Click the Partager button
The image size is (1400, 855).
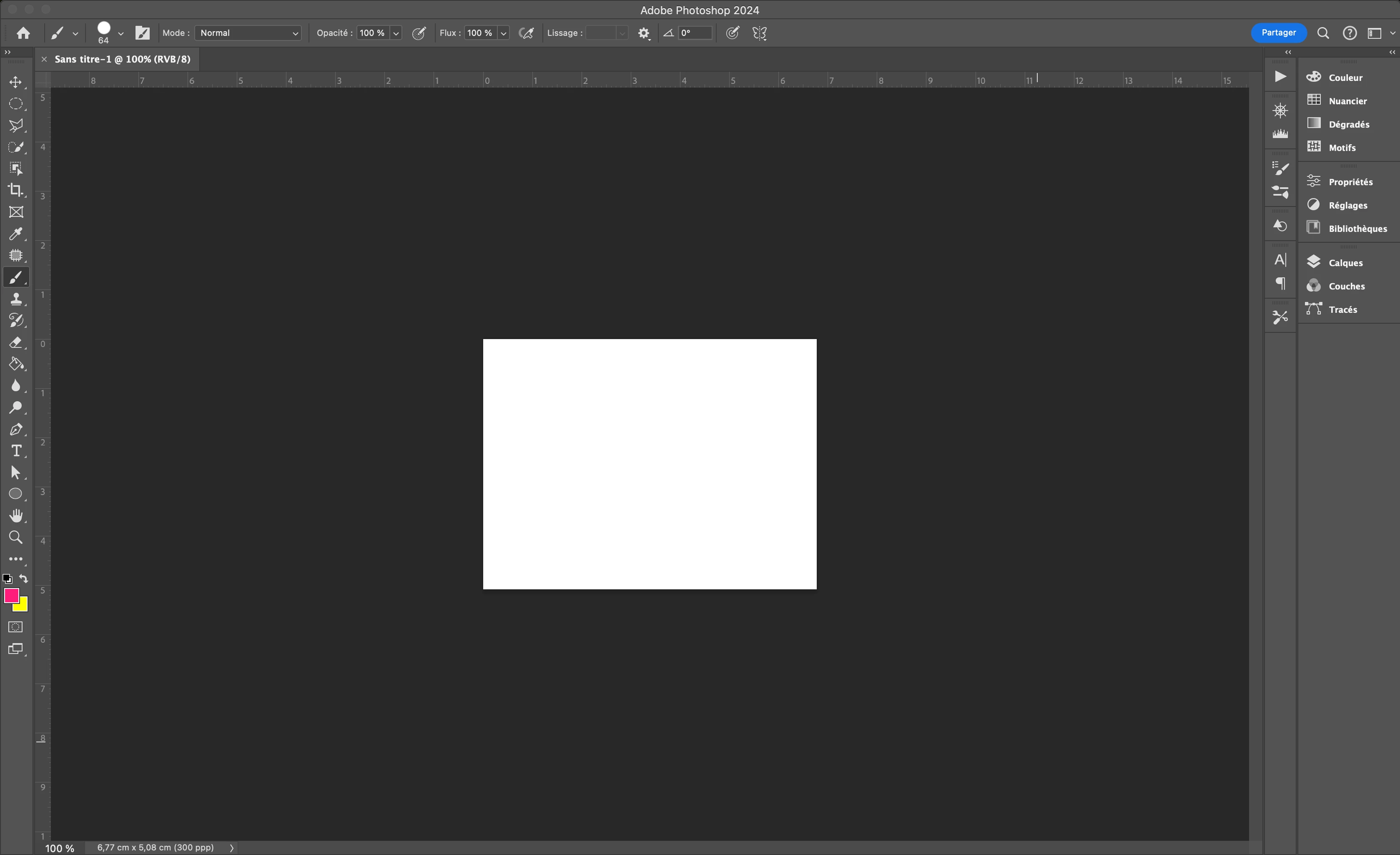click(x=1278, y=33)
